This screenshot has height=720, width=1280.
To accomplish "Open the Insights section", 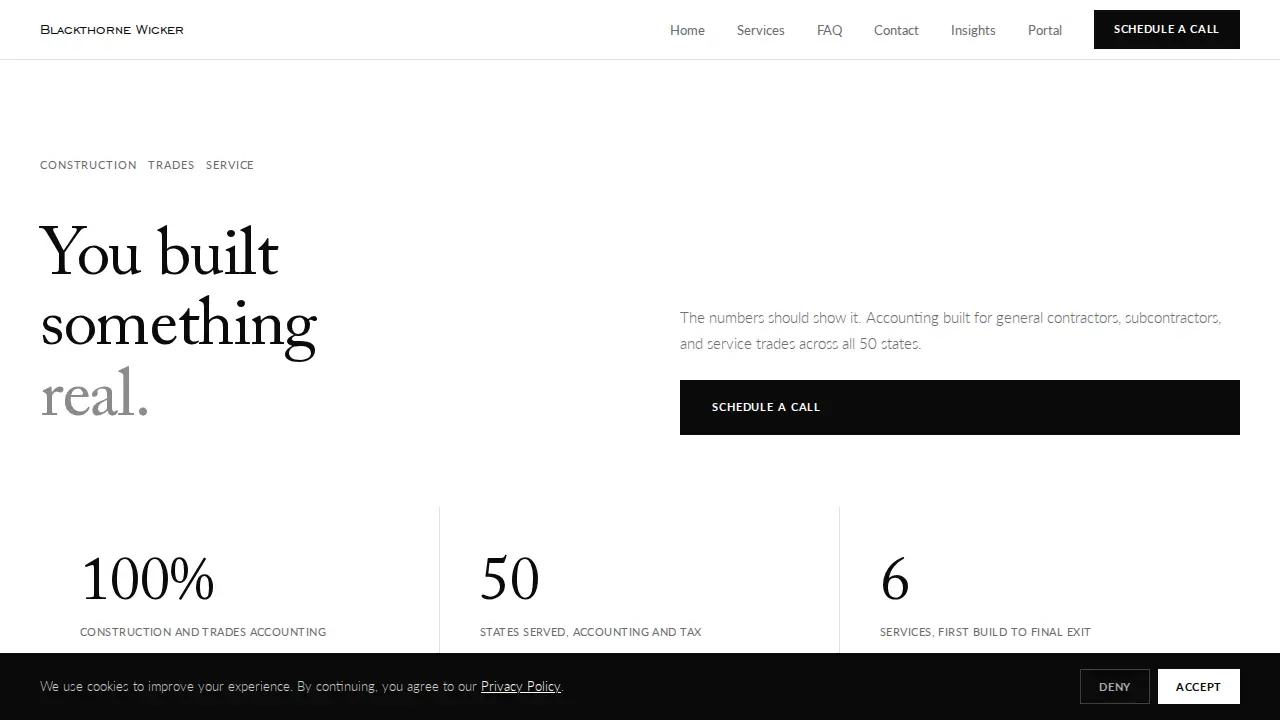I will point(973,30).
